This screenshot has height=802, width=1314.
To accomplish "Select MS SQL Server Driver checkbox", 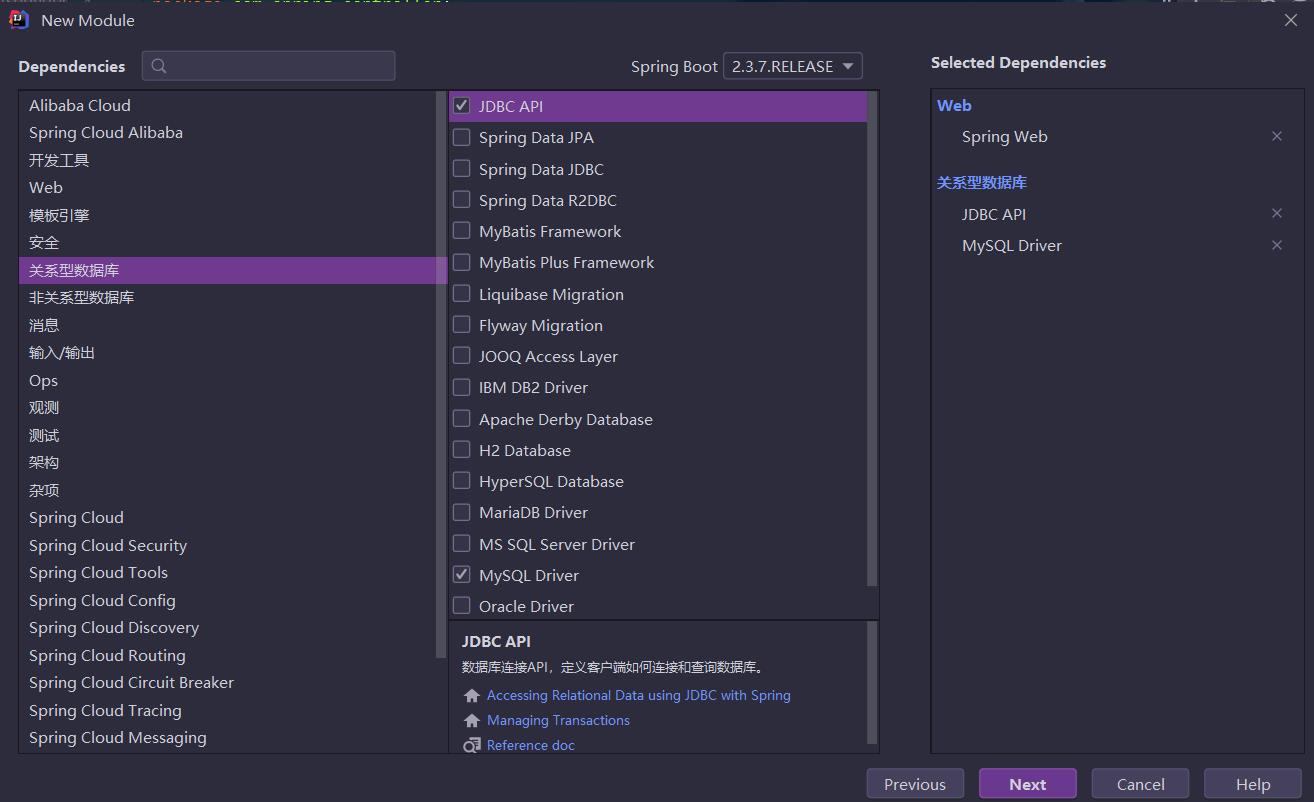I will (461, 543).
